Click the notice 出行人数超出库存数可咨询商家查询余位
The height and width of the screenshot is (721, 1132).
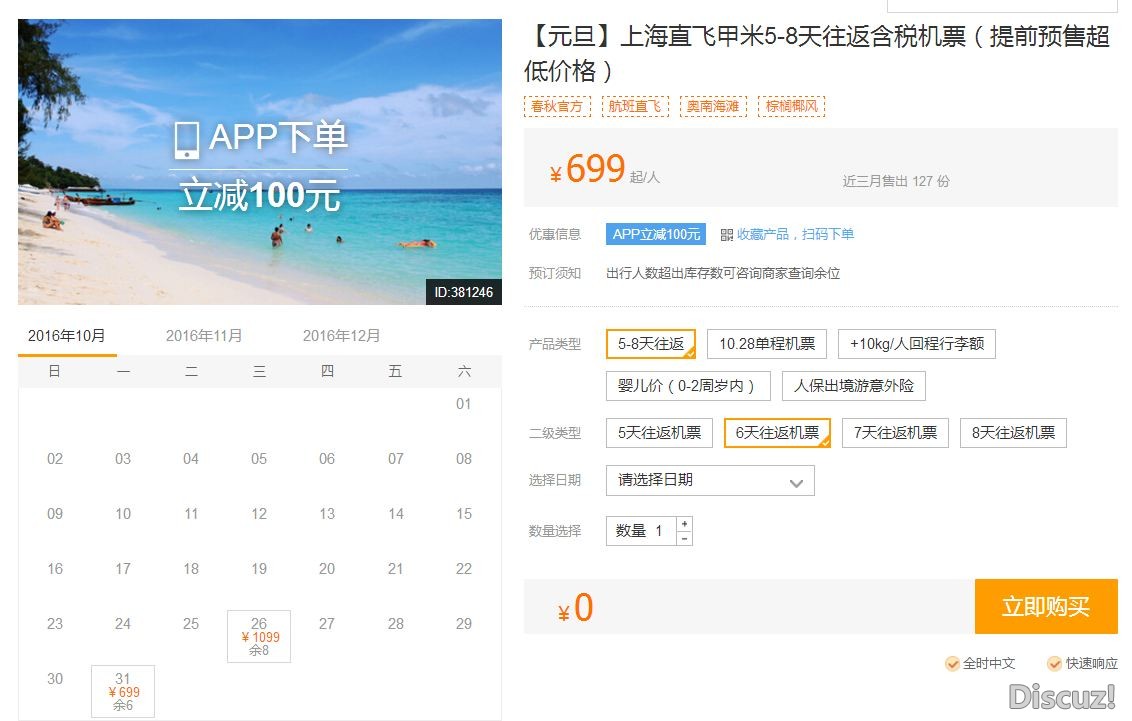(723, 274)
